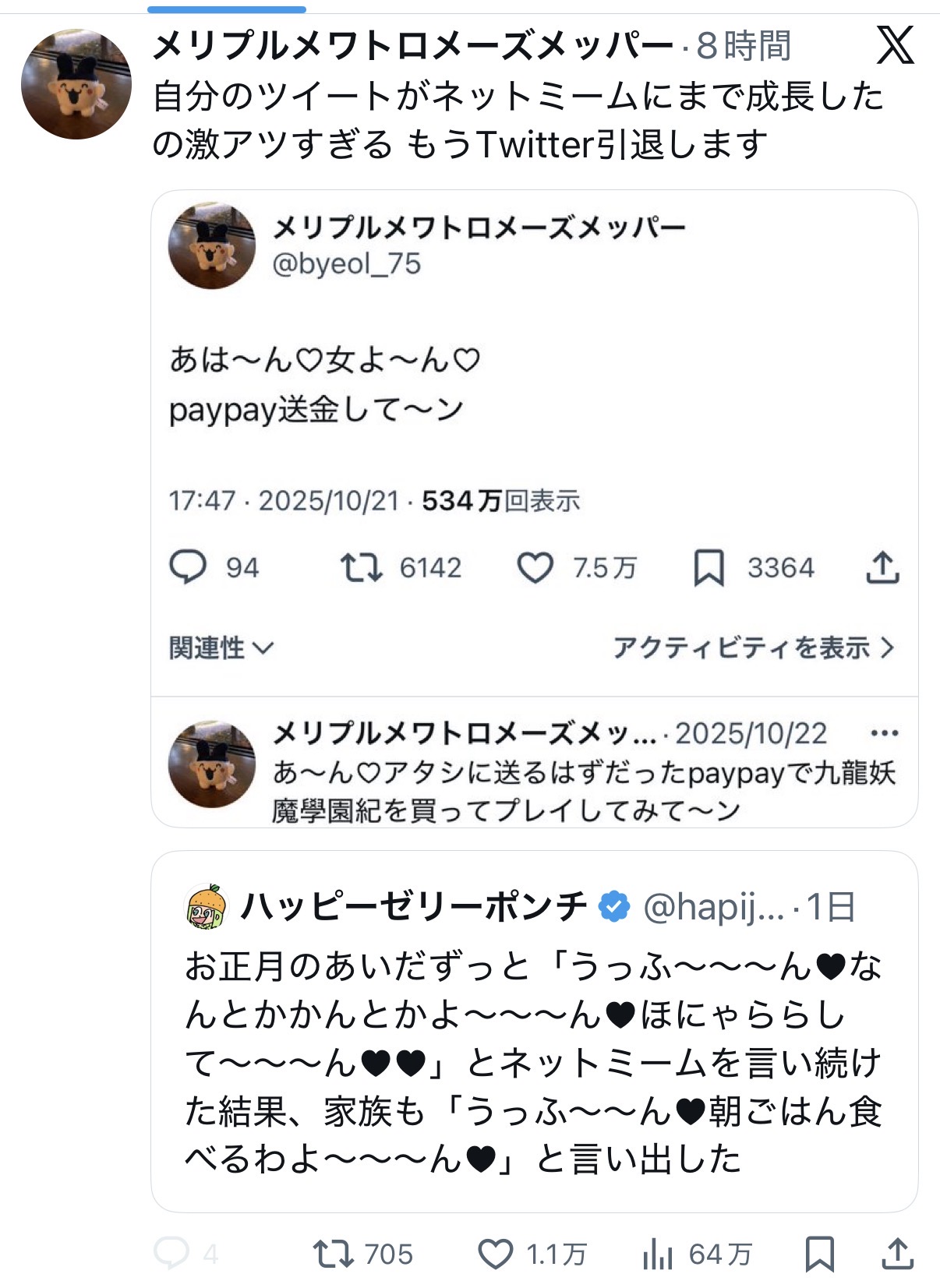Open more options on 2025/10/22 reply

(x=884, y=733)
